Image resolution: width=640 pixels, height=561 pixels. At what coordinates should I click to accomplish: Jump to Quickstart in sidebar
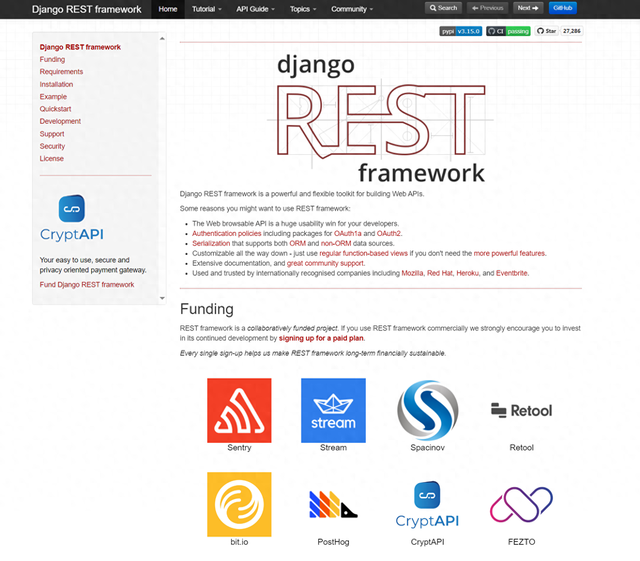pos(55,109)
